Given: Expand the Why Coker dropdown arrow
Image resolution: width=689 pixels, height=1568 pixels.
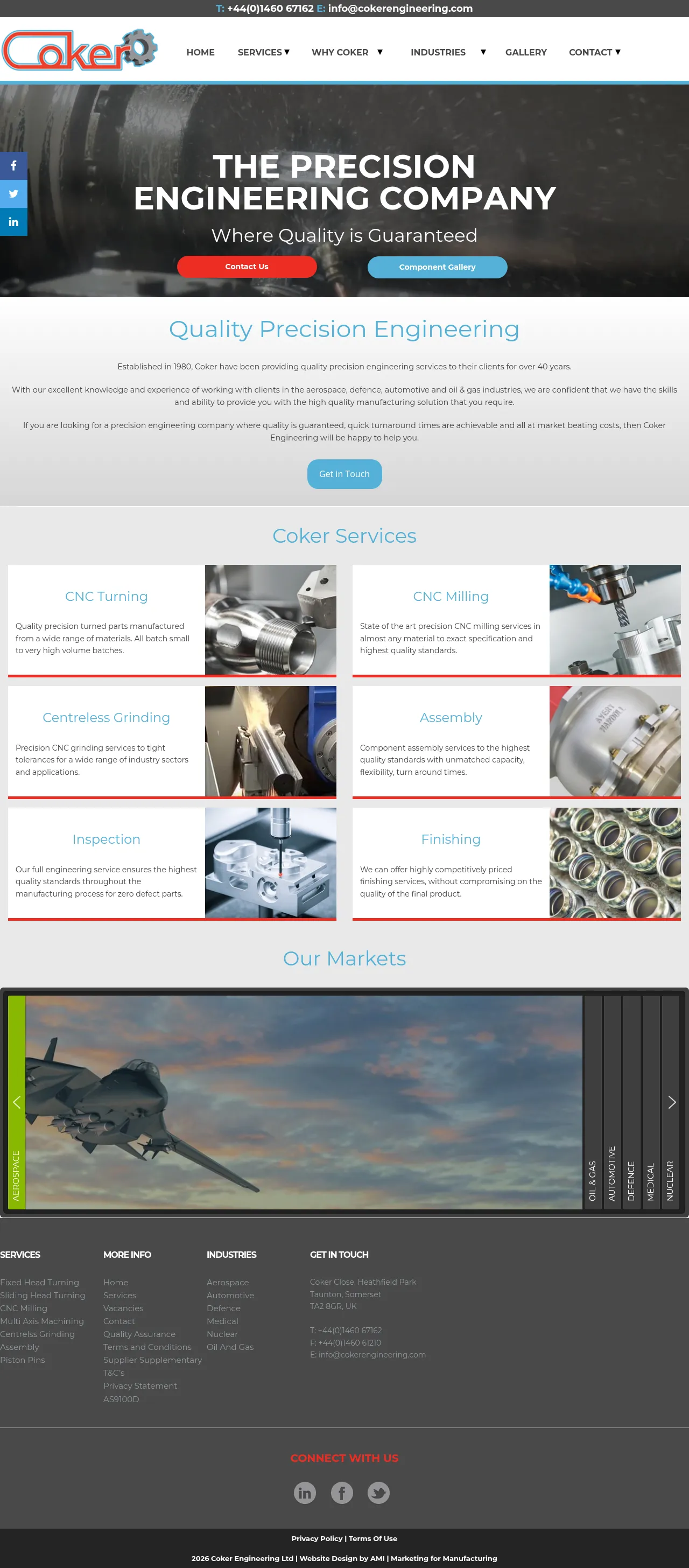Looking at the screenshot, I should pos(380,52).
